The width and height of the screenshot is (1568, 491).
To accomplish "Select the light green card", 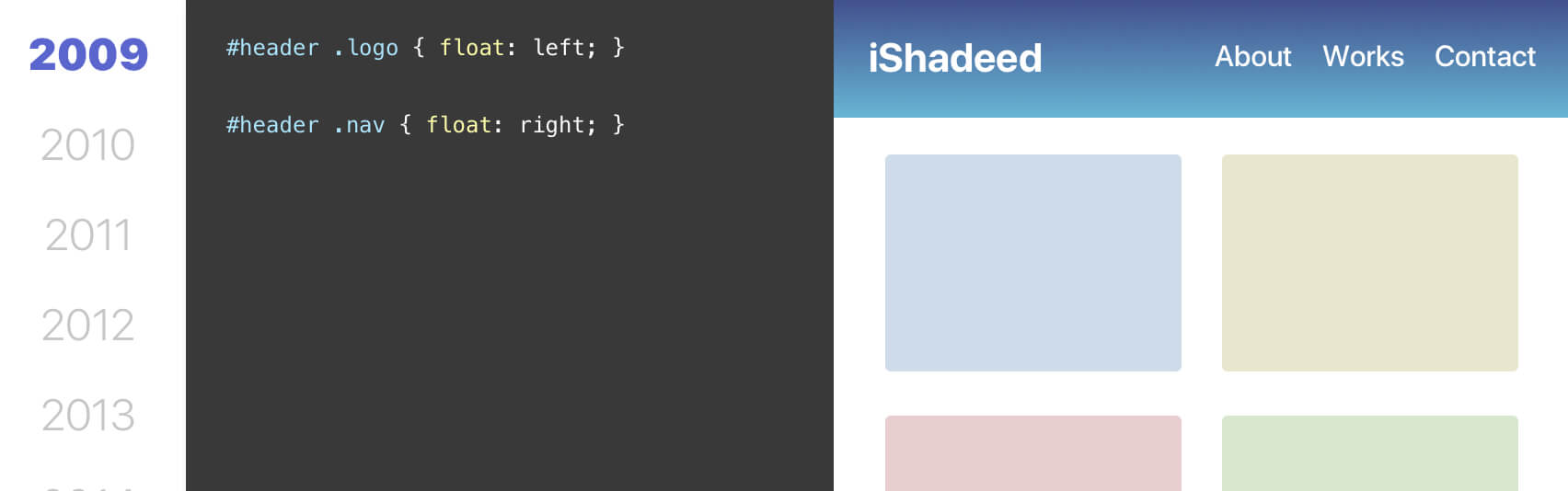I will coord(1369,452).
